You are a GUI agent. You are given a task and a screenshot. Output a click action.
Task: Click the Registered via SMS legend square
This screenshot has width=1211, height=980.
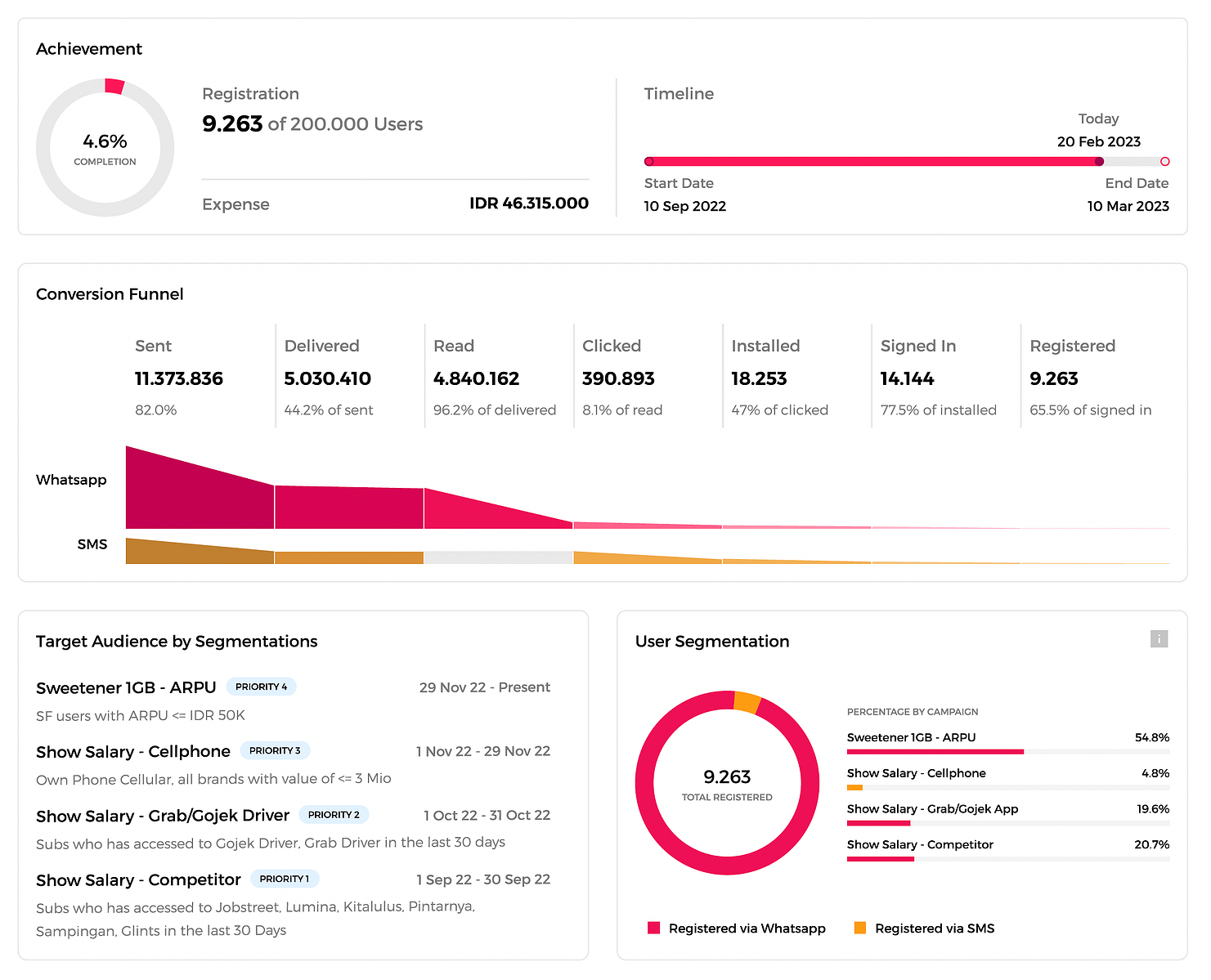click(860, 928)
